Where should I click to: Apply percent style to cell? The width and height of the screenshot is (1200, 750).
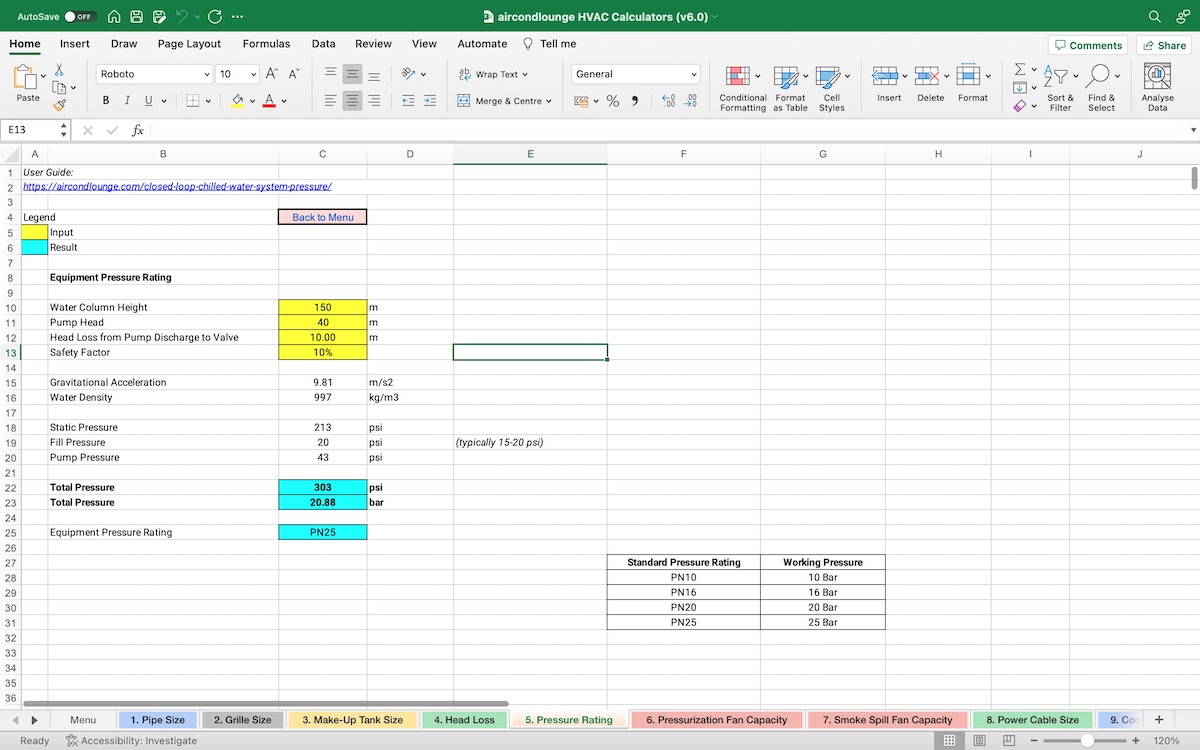pos(613,101)
